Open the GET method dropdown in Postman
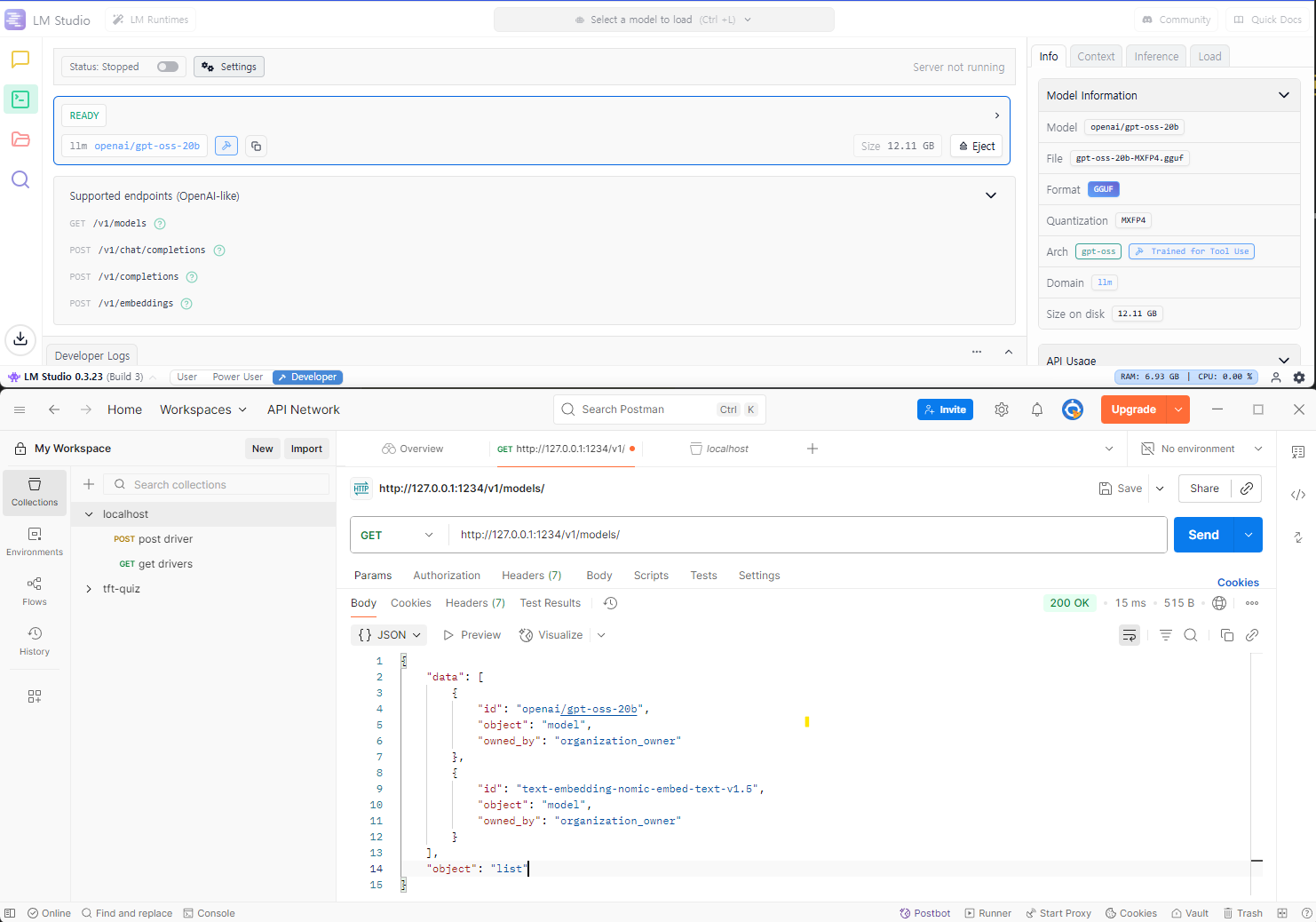 coord(399,535)
